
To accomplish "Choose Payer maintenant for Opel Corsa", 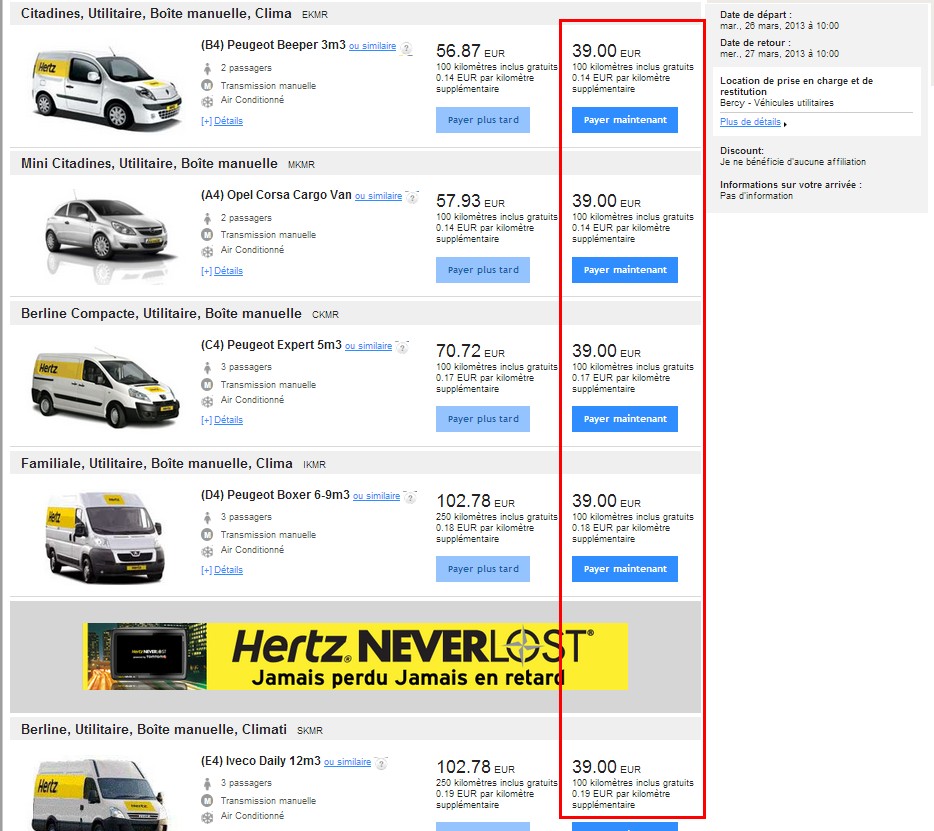I will point(625,270).
